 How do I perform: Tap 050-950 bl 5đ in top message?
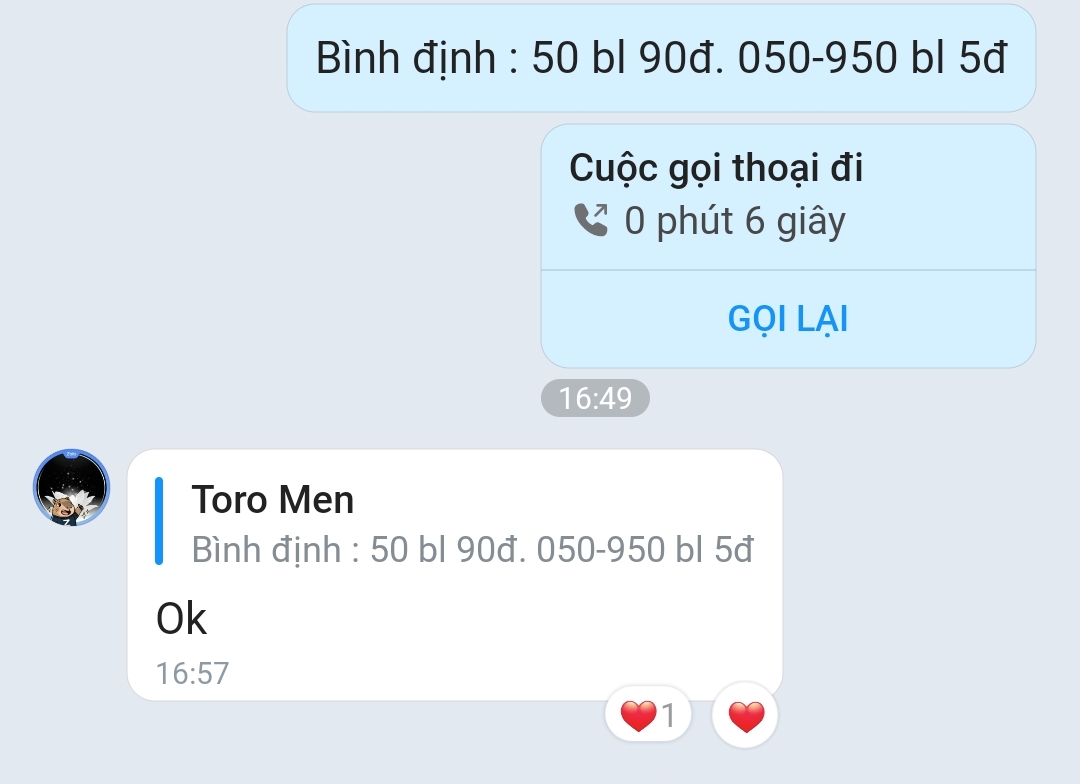click(x=873, y=56)
